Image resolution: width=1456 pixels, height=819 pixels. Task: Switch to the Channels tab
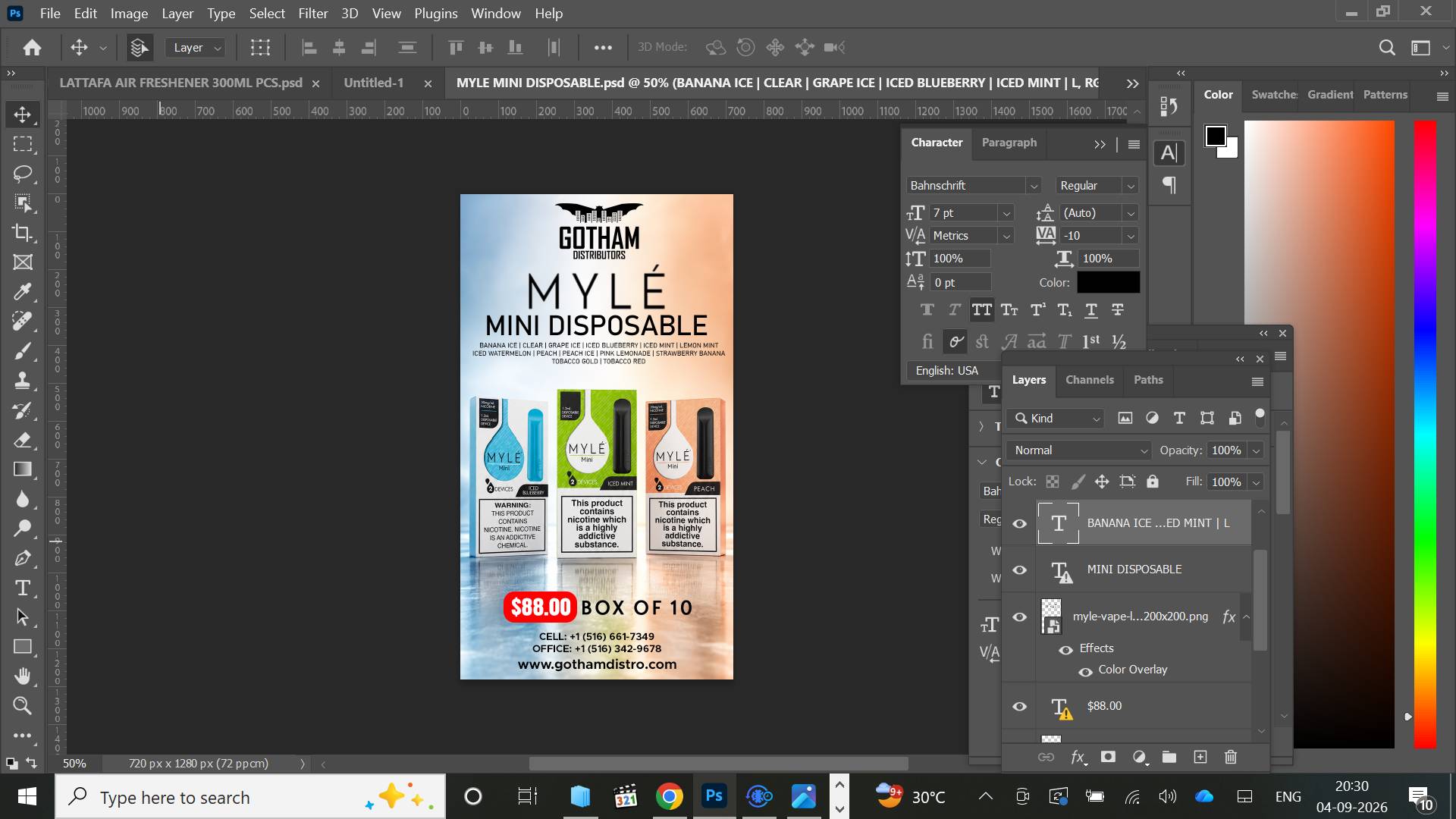coord(1090,380)
